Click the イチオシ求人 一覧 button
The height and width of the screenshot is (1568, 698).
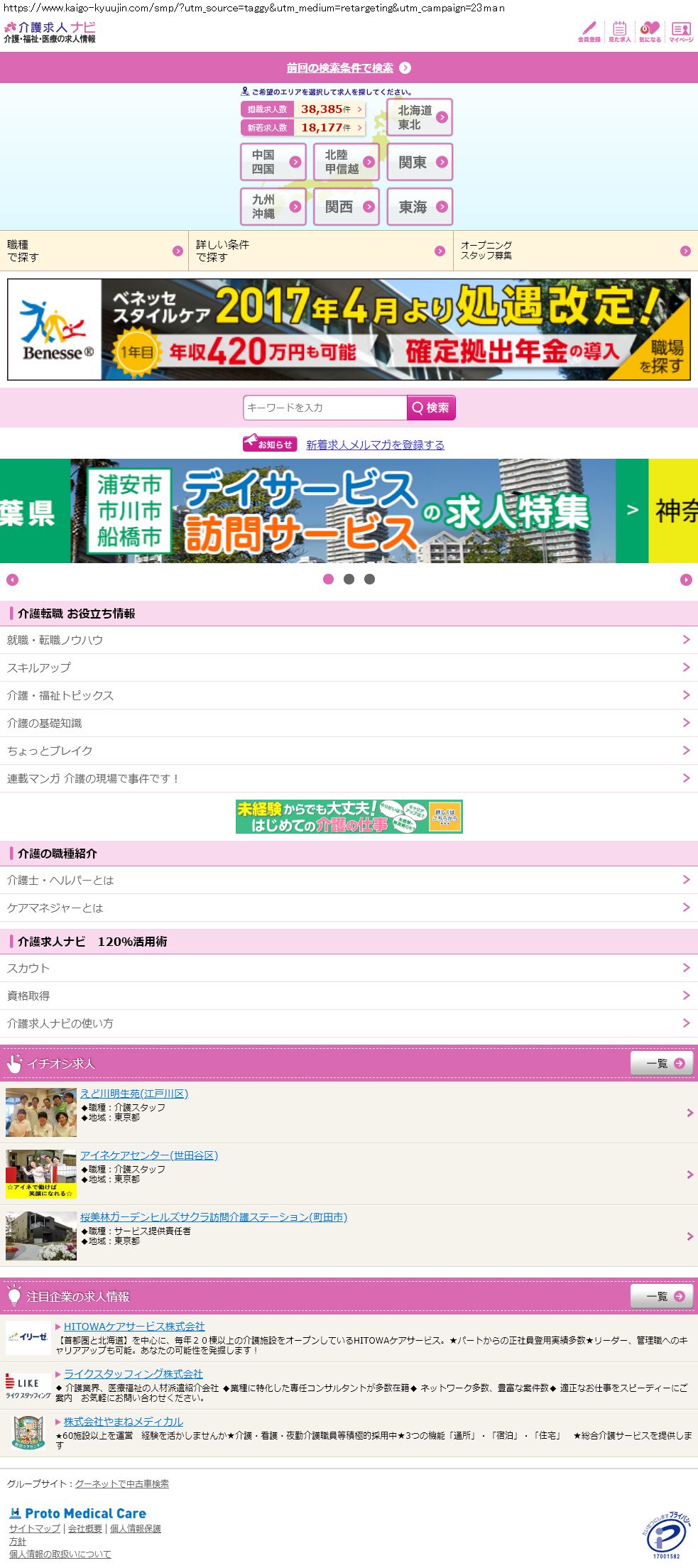click(661, 1063)
